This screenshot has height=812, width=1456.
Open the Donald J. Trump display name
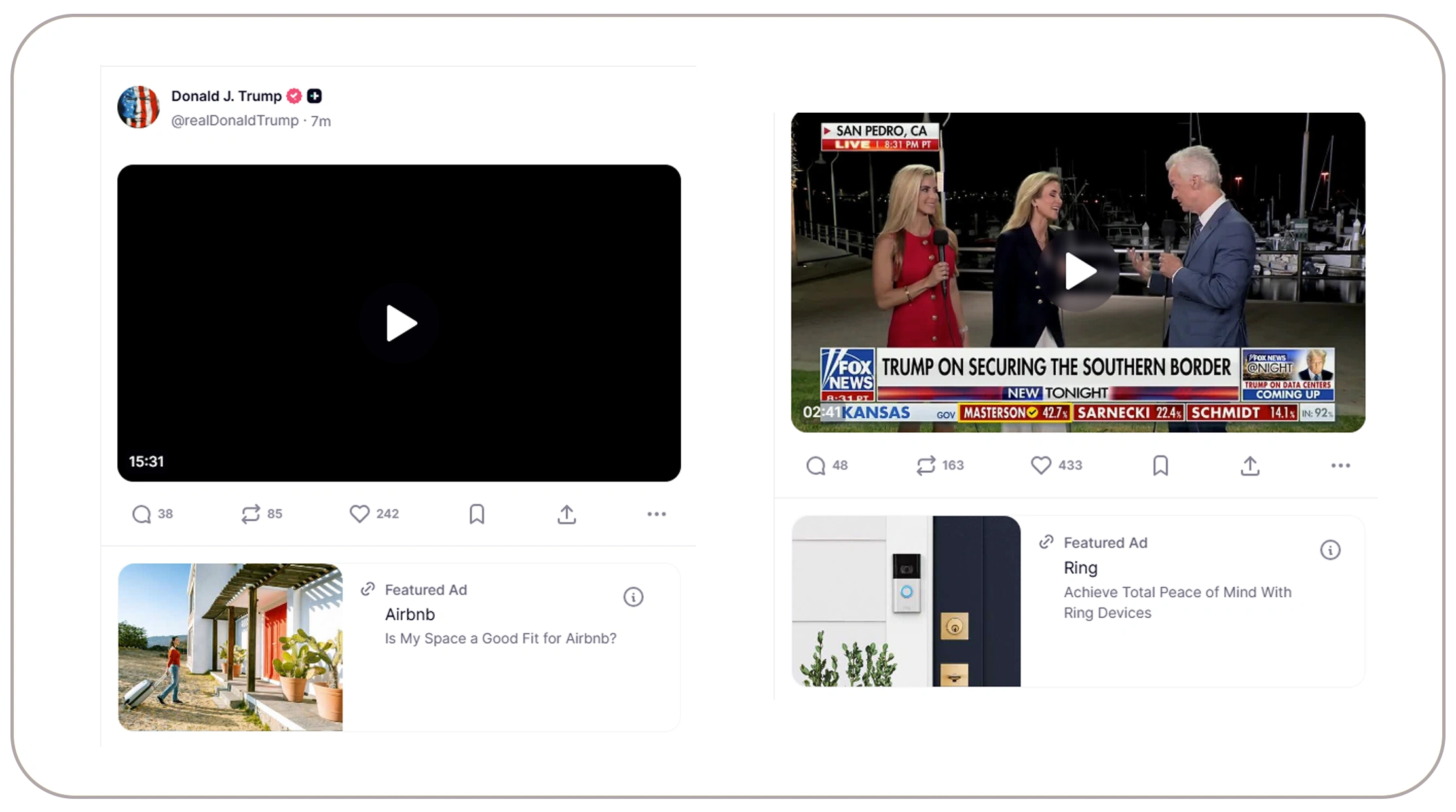(227, 96)
